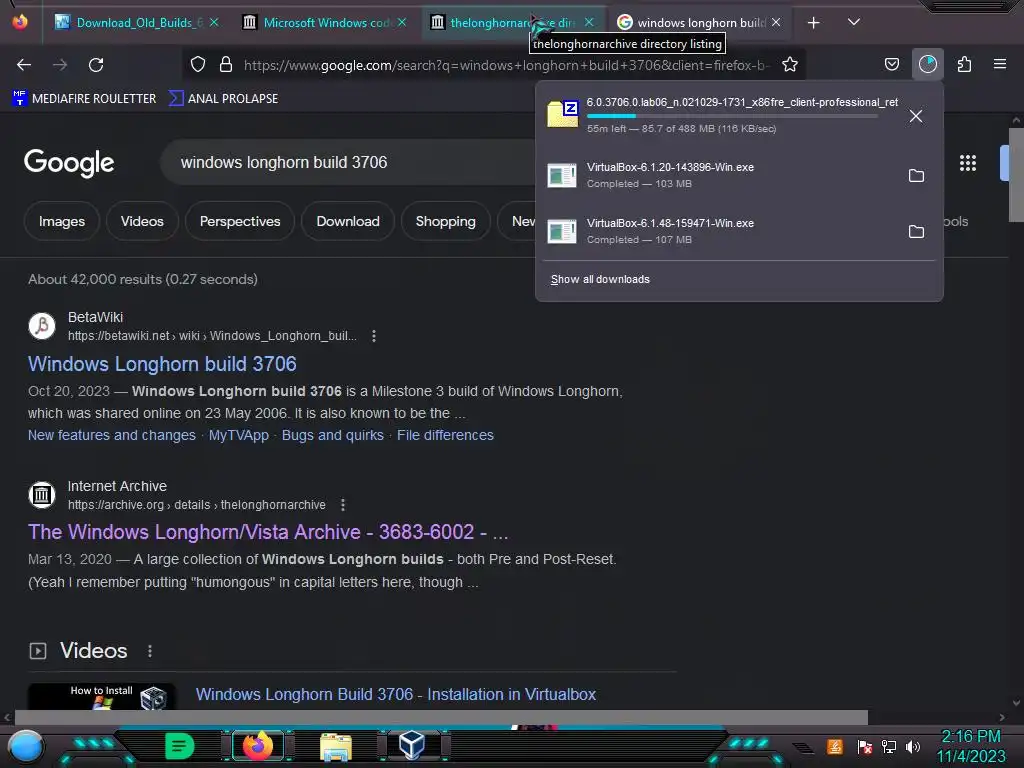Open the green notes app in taskbar

178,746
